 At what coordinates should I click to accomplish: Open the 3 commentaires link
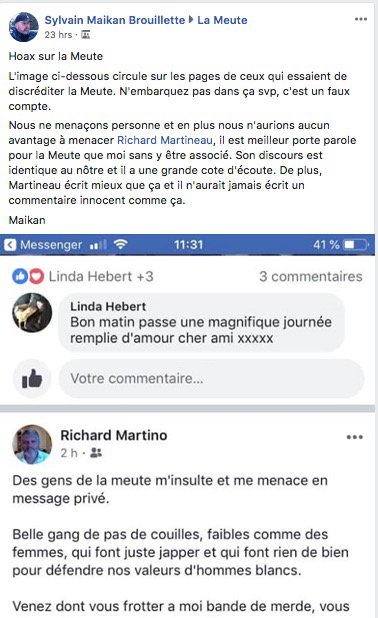[x=311, y=277]
